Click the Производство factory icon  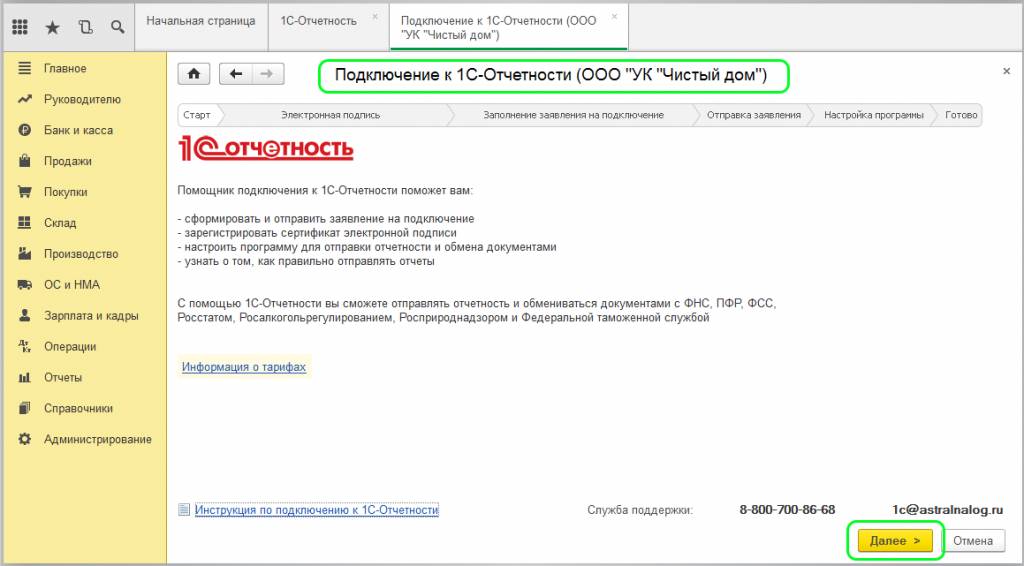[24, 253]
